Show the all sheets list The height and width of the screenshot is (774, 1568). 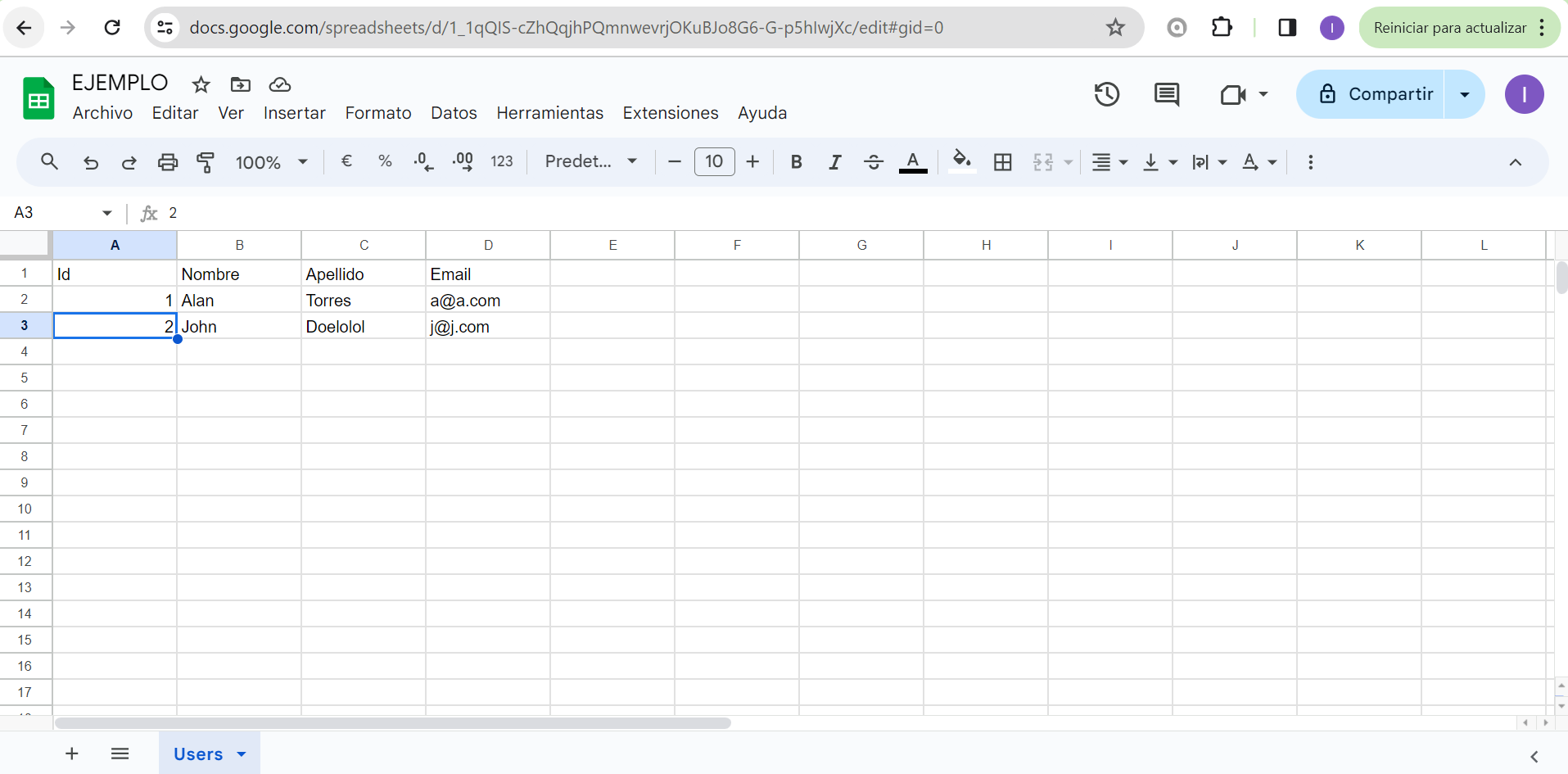click(120, 754)
